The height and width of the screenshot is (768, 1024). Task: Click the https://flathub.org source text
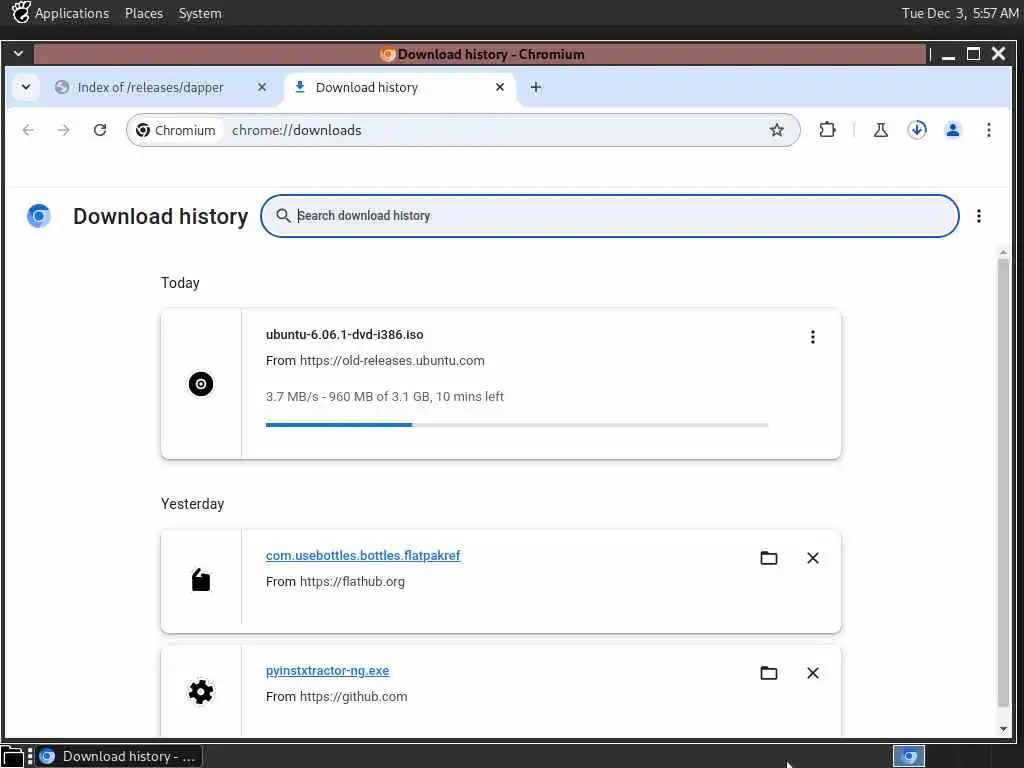point(352,581)
